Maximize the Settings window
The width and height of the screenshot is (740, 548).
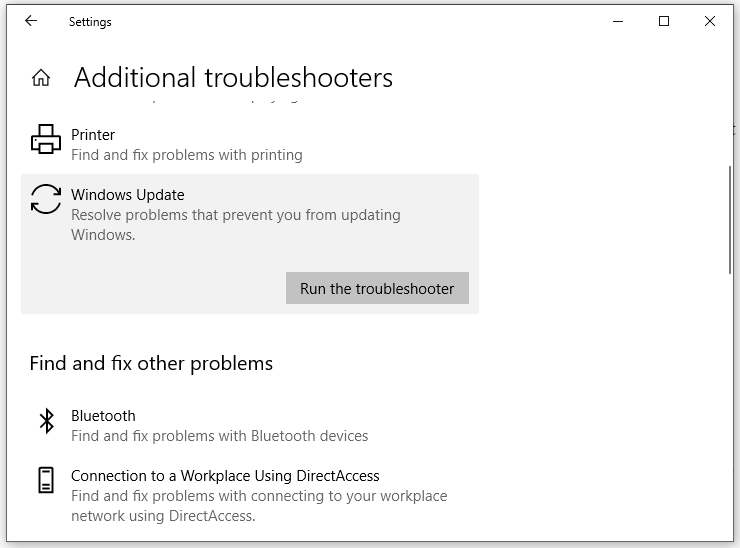(x=664, y=21)
